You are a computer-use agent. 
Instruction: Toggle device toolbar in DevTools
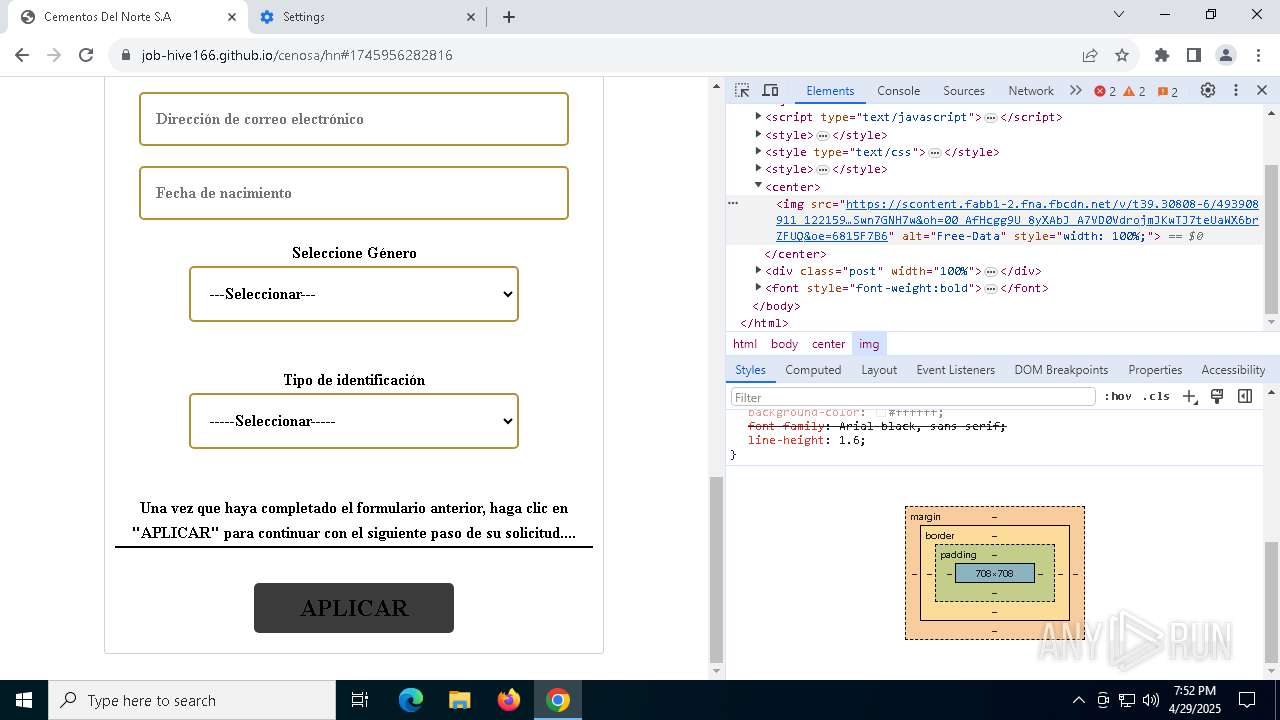[770, 90]
